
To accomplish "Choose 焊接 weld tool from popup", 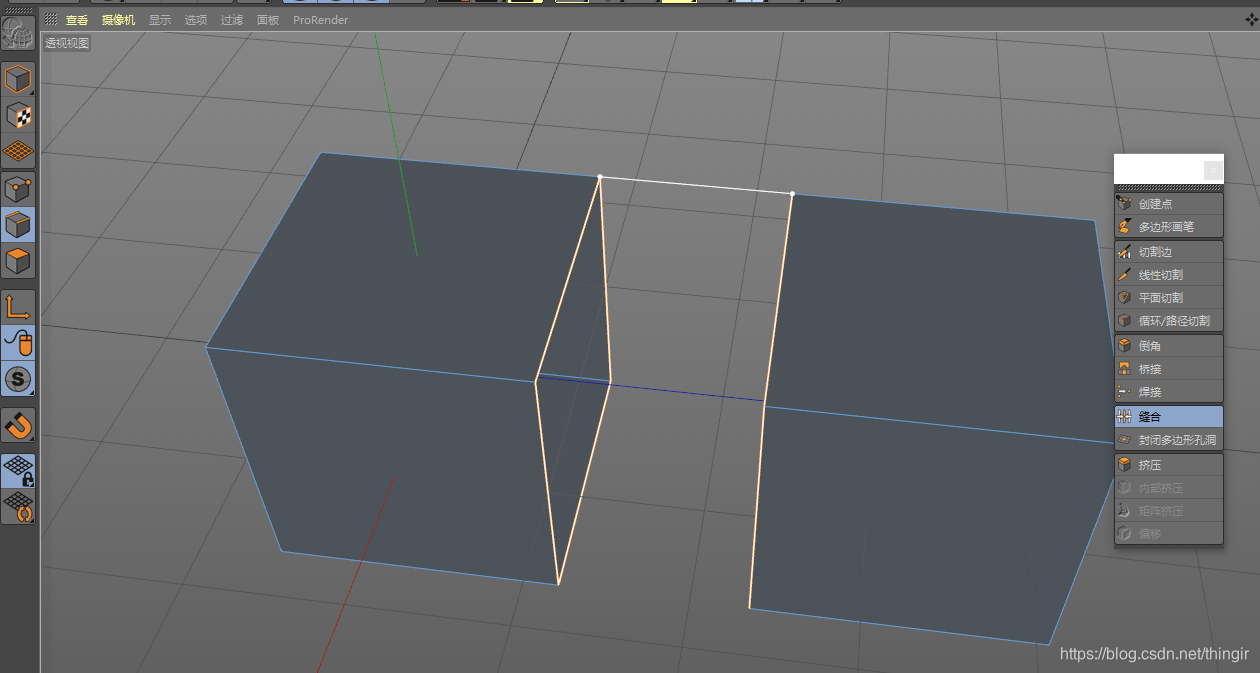I will 1169,392.
